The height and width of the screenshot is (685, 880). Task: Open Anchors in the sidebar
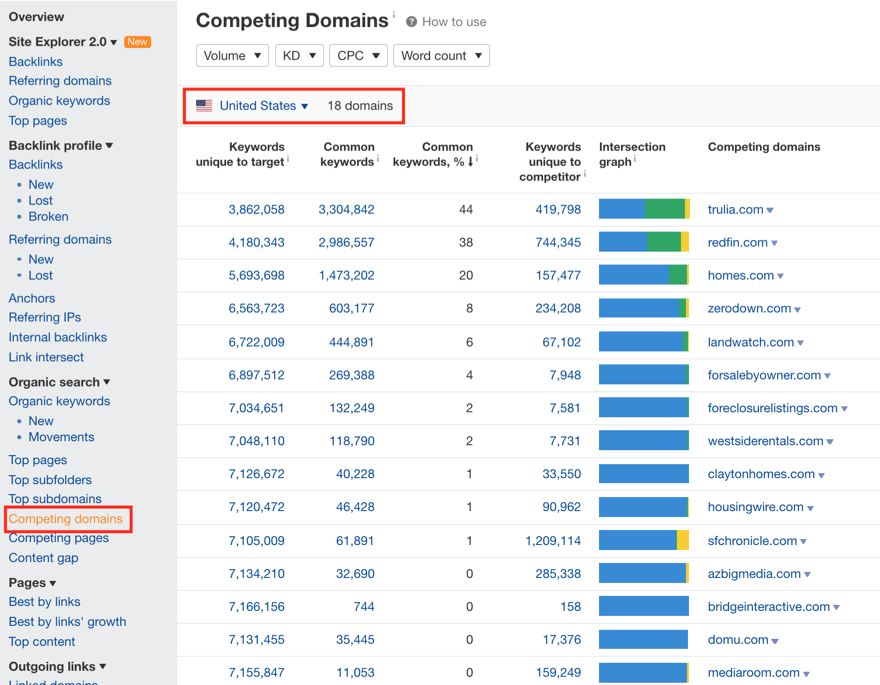(x=32, y=298)
